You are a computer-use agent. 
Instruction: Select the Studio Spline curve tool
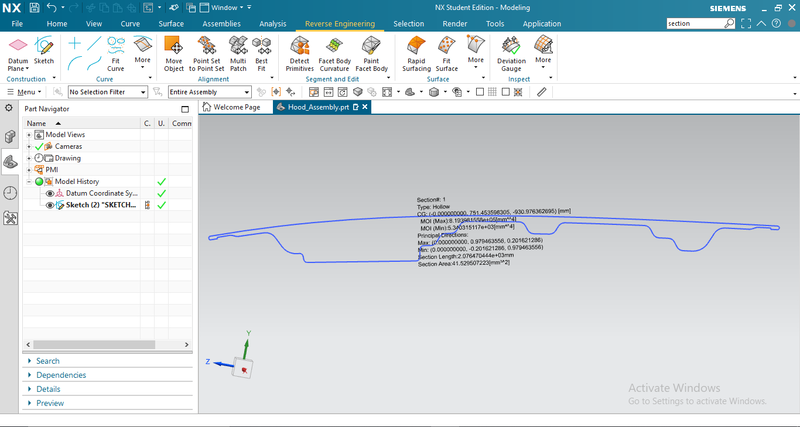tap(94, 63)
